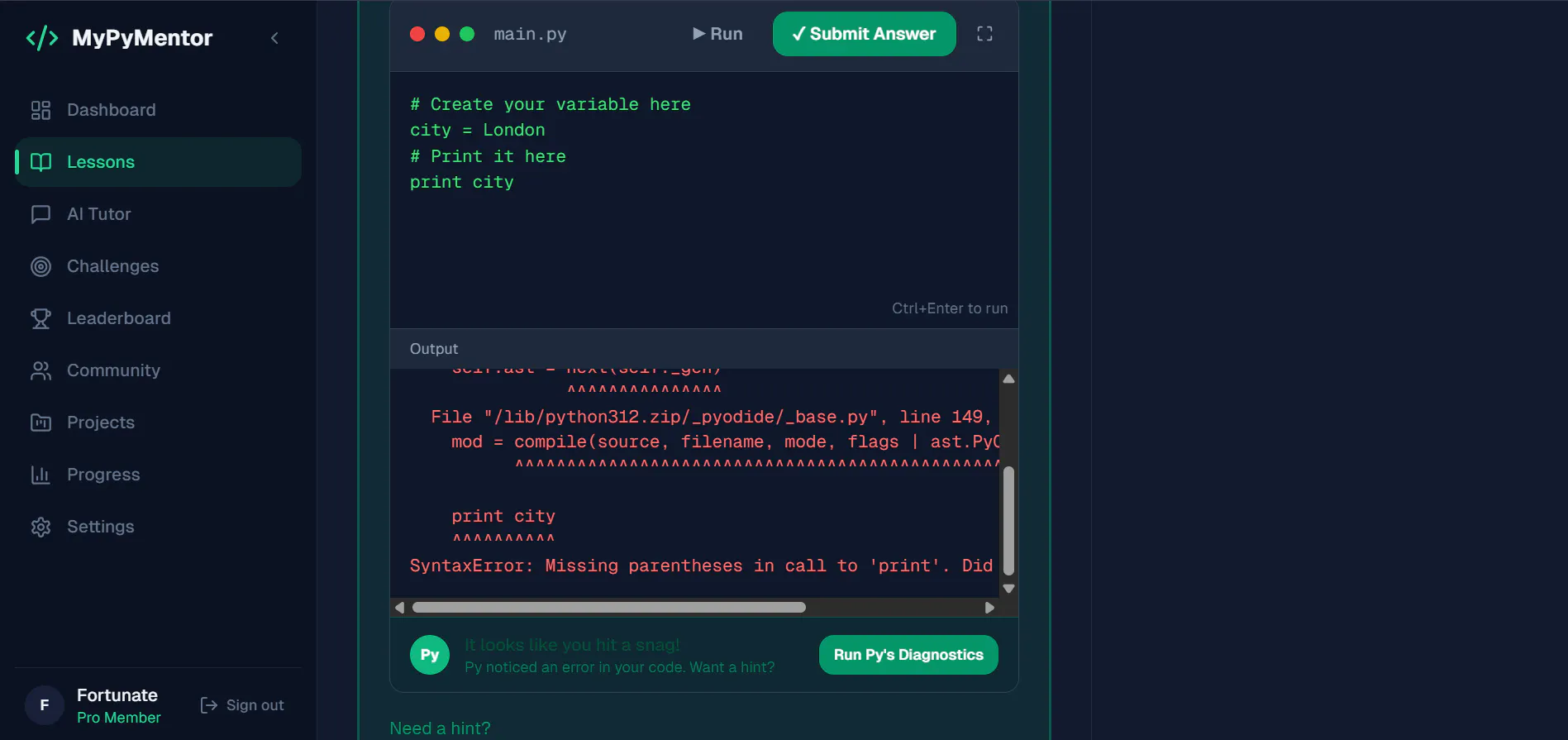
Task: Select the Lessons menu item
Action: coord(158,162)
